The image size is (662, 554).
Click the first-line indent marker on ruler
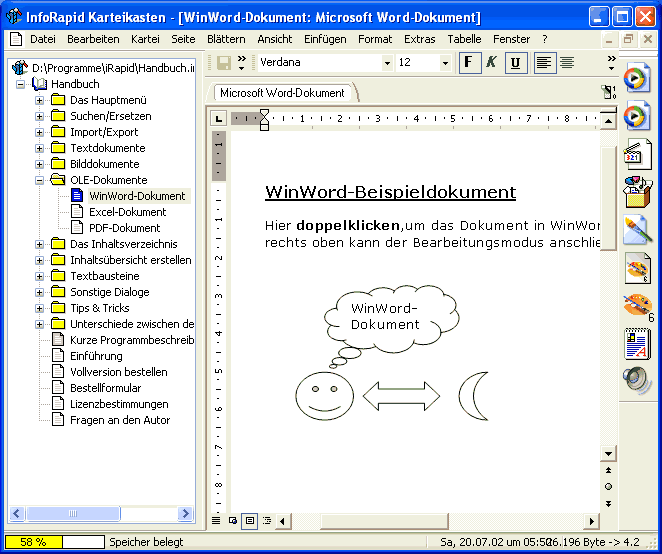[264, 114]
